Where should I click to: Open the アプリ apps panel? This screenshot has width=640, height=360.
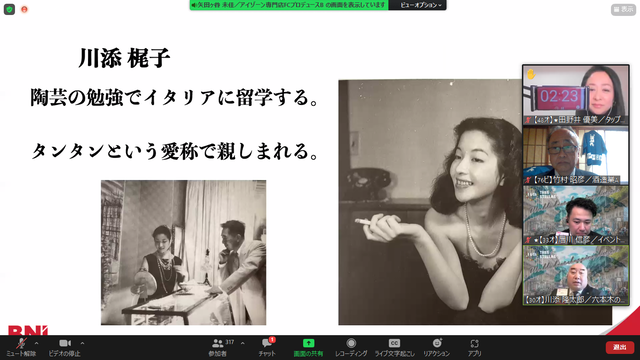[x=474, y=348]
